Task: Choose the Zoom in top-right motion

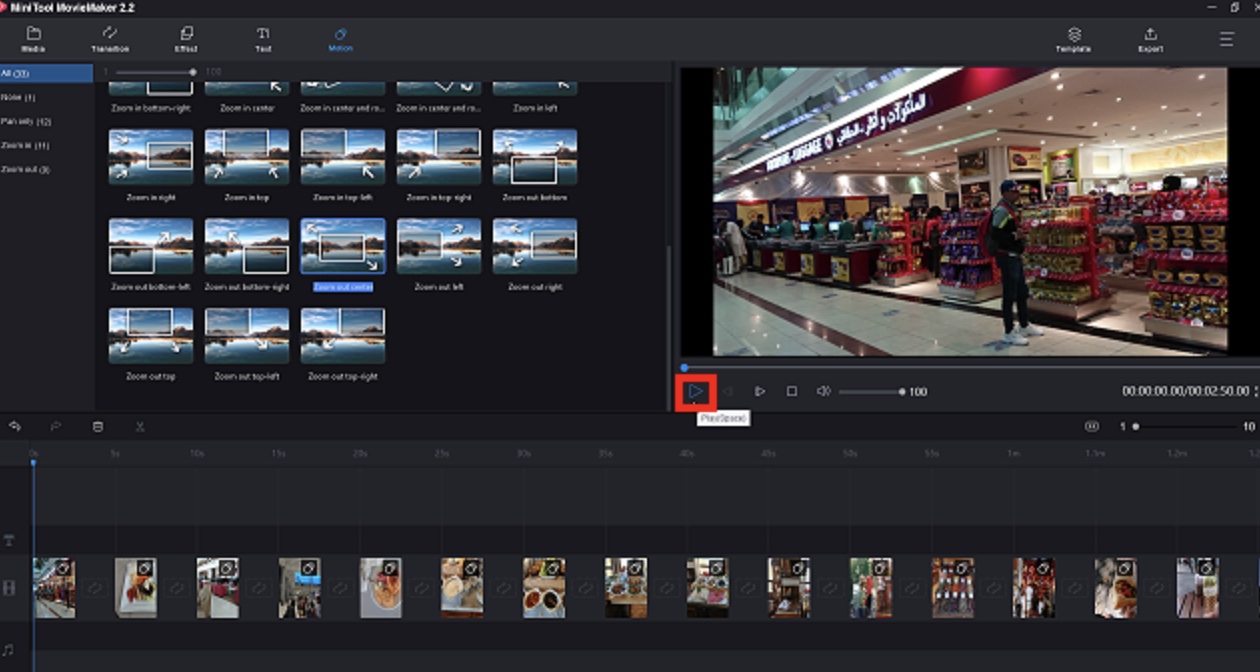Action: coord(439,157)
